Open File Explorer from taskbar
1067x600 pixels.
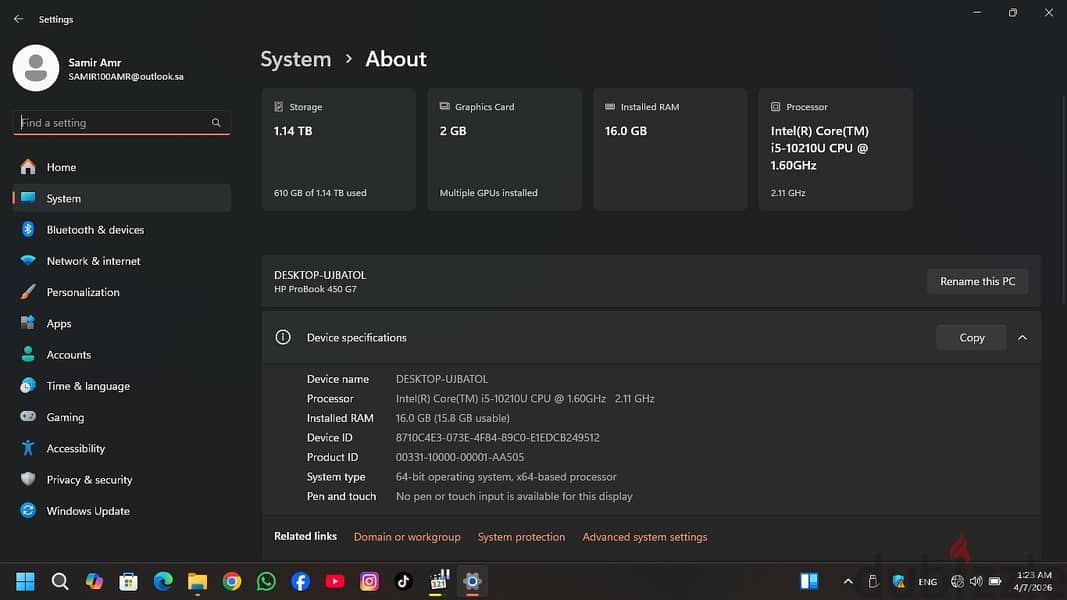(197, 581)
